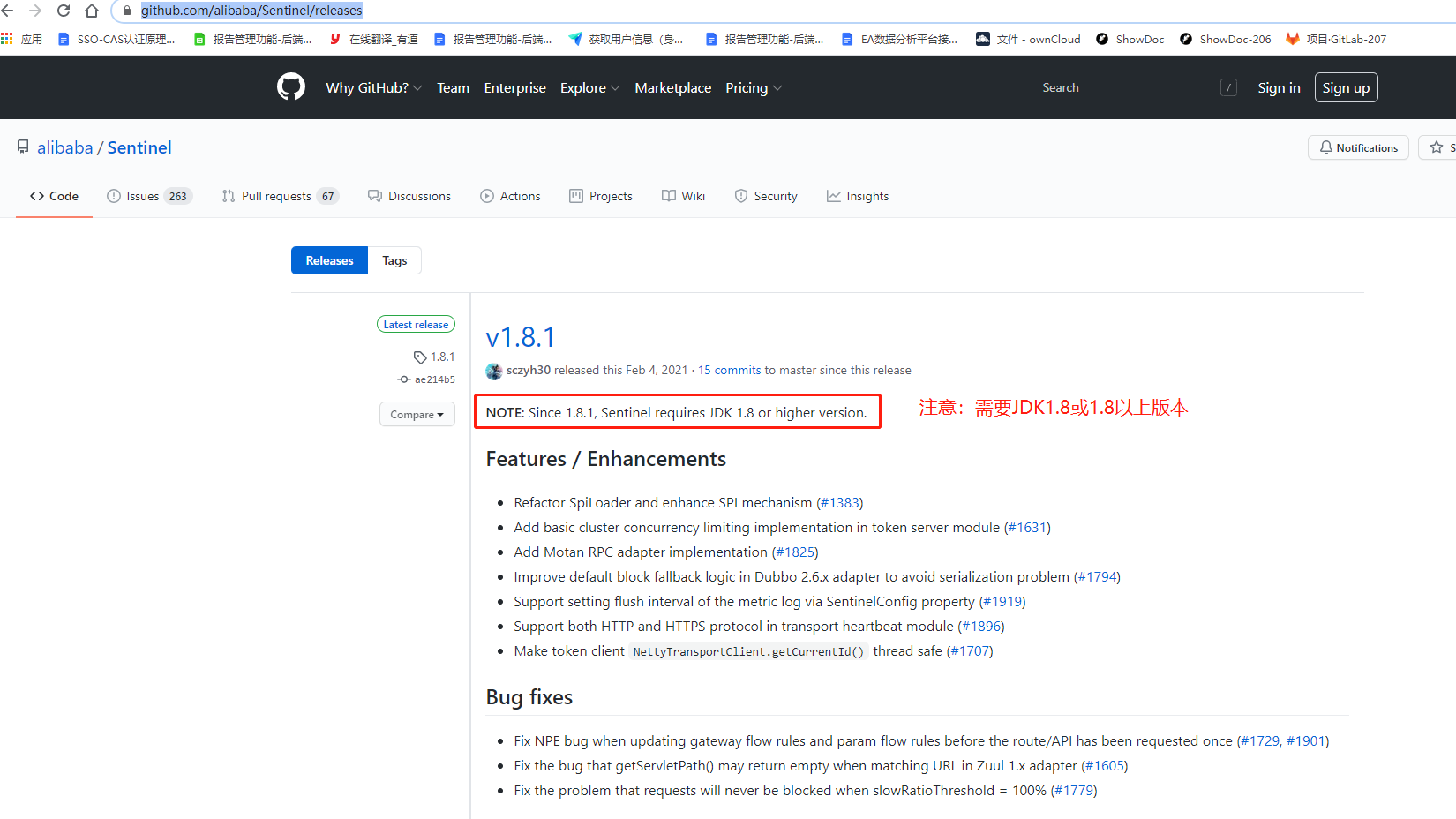
Task: Open the 15 commits link
Action: coord(730,370)
